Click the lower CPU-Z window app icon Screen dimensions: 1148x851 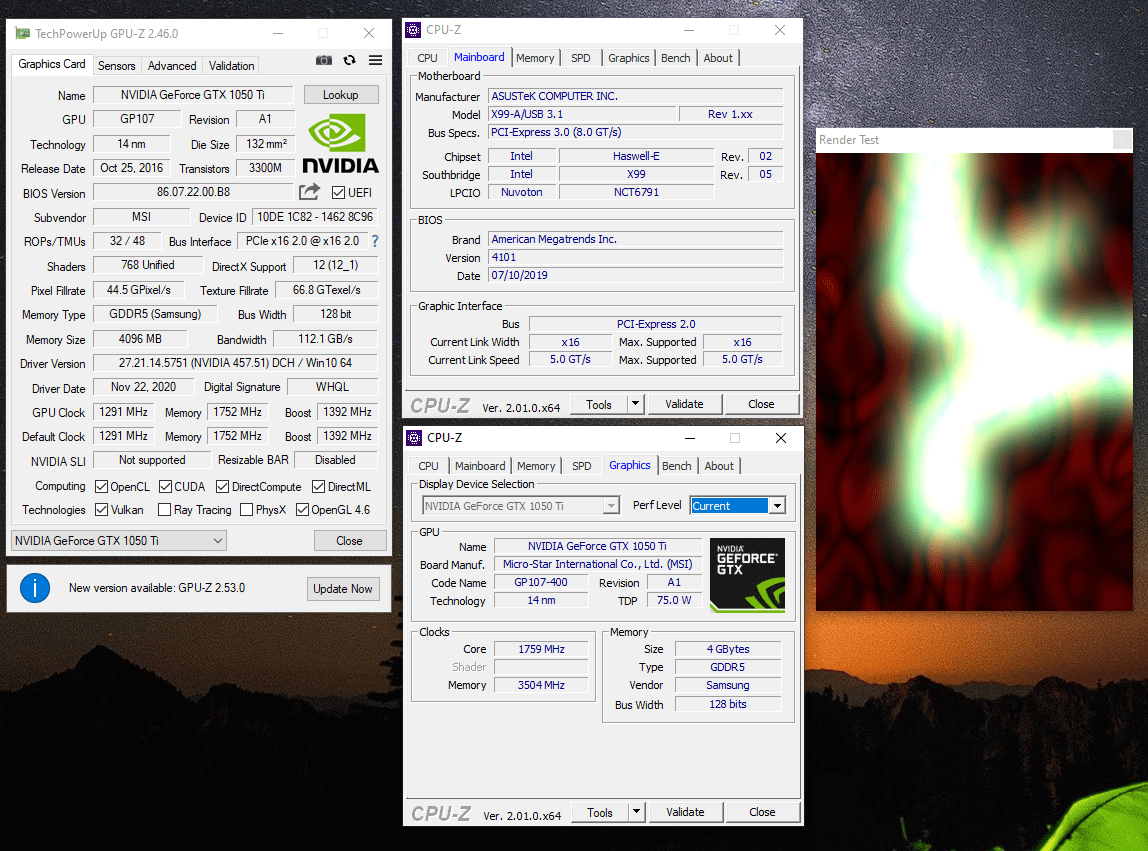tap(414, 438)
